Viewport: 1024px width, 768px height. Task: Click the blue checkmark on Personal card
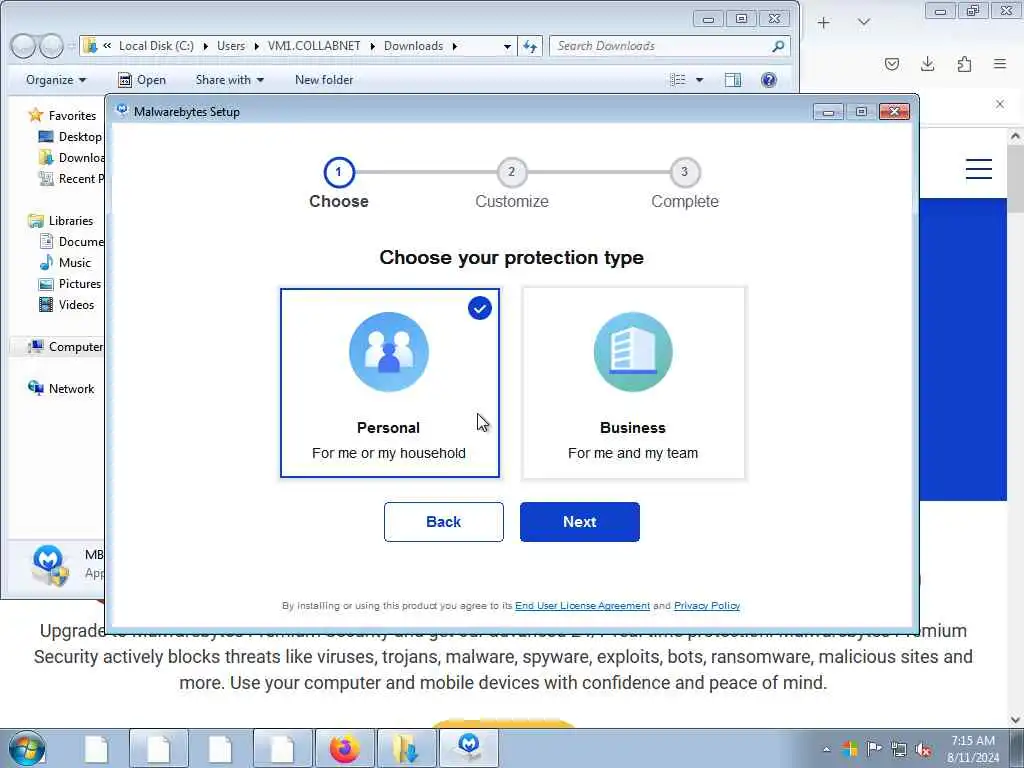tap(479, 308)
